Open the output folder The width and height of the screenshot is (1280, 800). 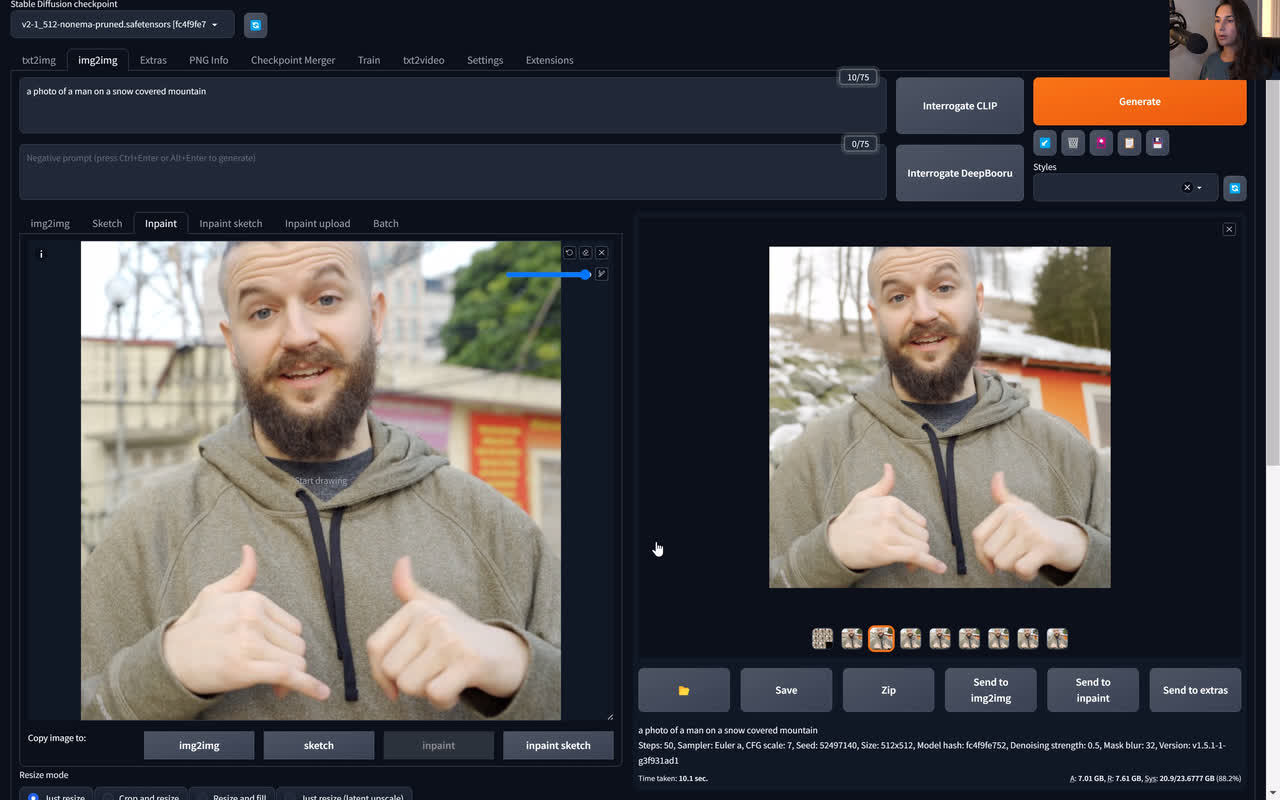point(684,690)
